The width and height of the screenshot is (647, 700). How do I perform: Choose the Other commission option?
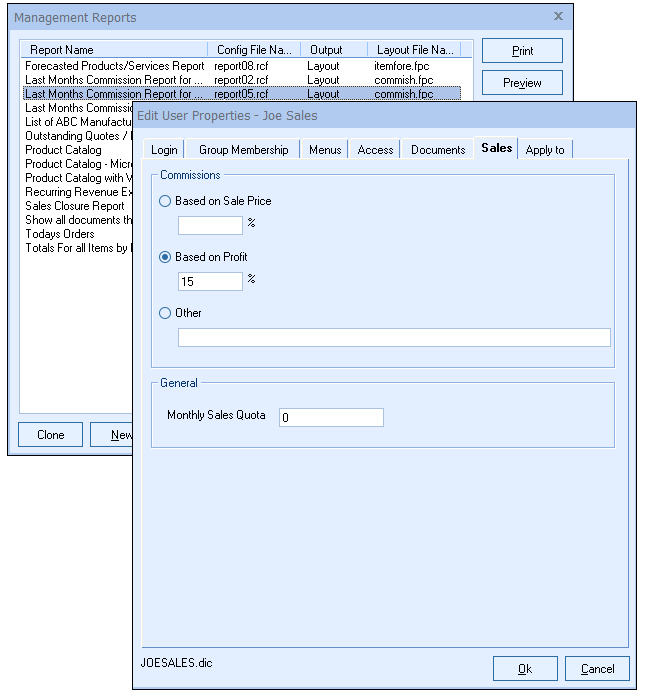coord(166,313)
